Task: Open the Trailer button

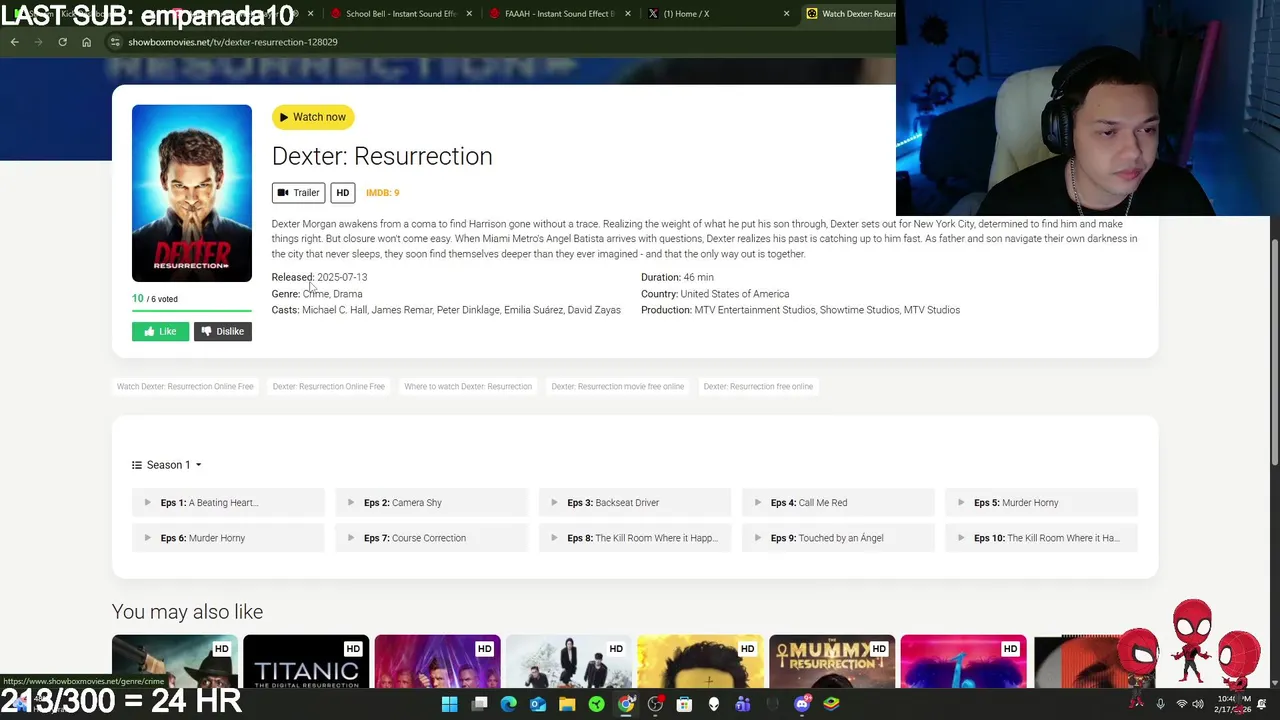Action: (298, 193)
